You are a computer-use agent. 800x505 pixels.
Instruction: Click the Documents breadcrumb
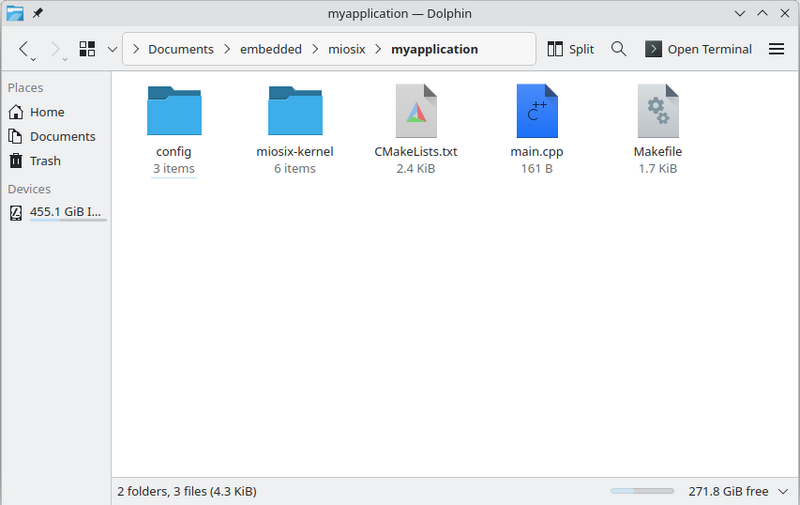(181, 49)
